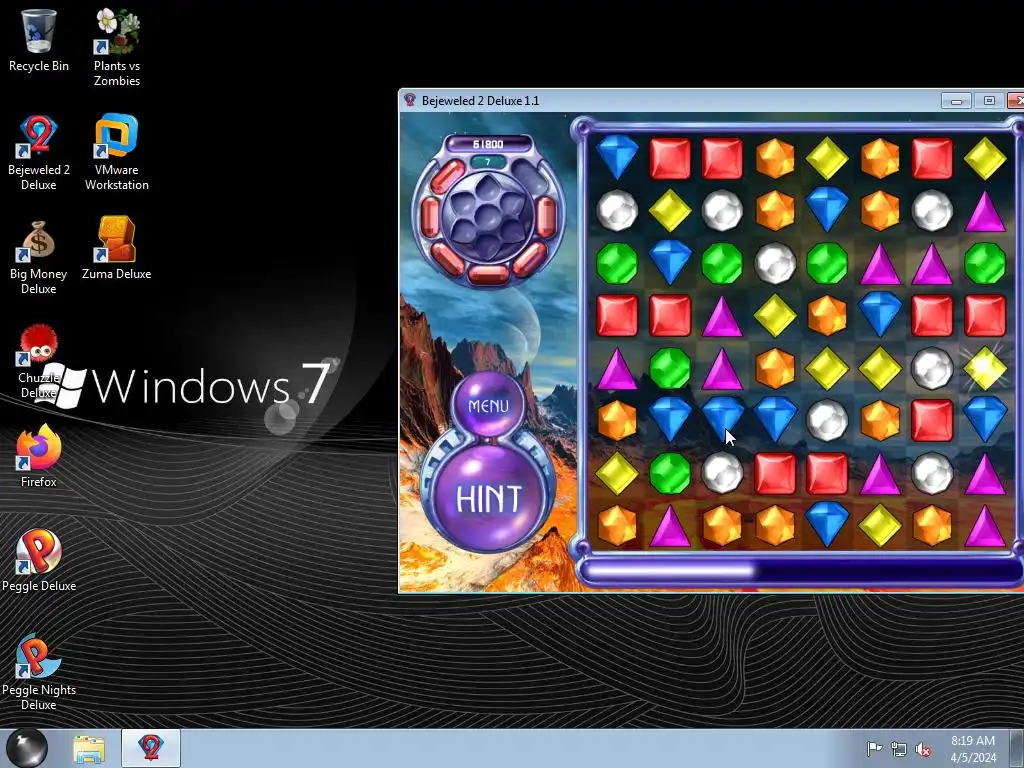
Task: Click the yellow gem in the second board row
Action: 670,210
